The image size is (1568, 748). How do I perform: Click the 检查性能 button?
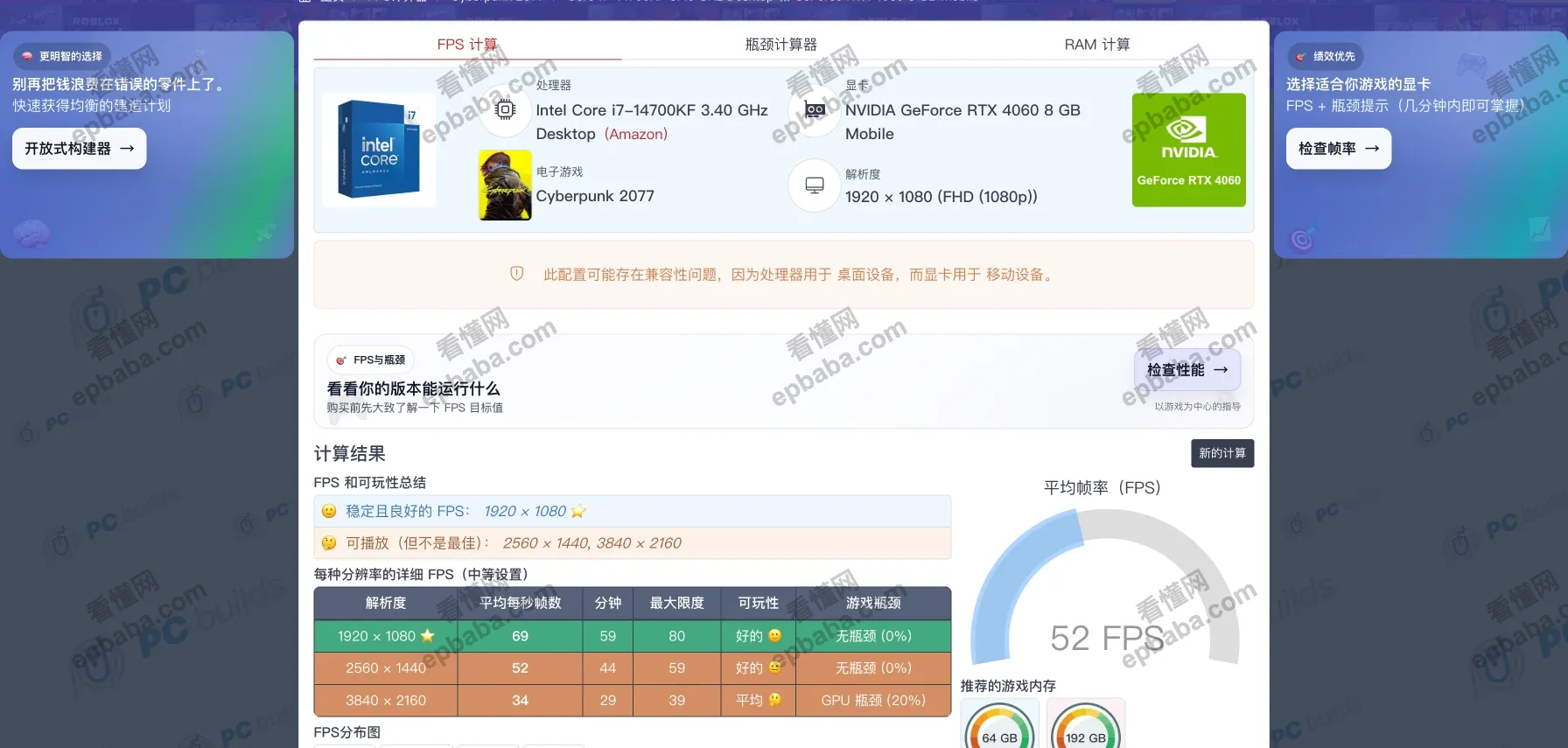click(x=1187, y=370)
